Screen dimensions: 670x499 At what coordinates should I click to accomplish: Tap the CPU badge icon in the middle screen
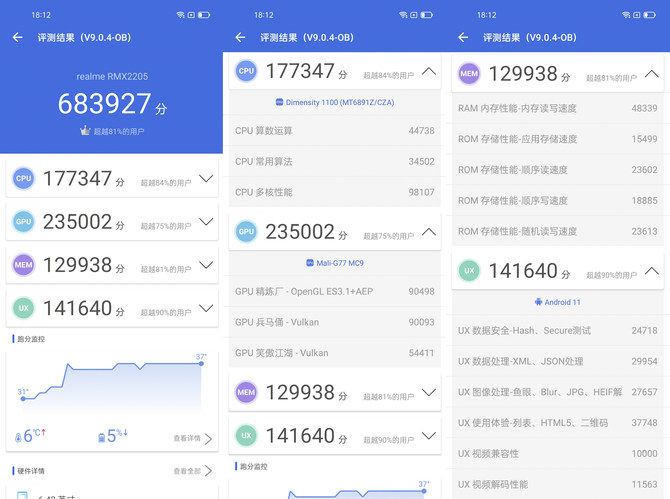246,71
